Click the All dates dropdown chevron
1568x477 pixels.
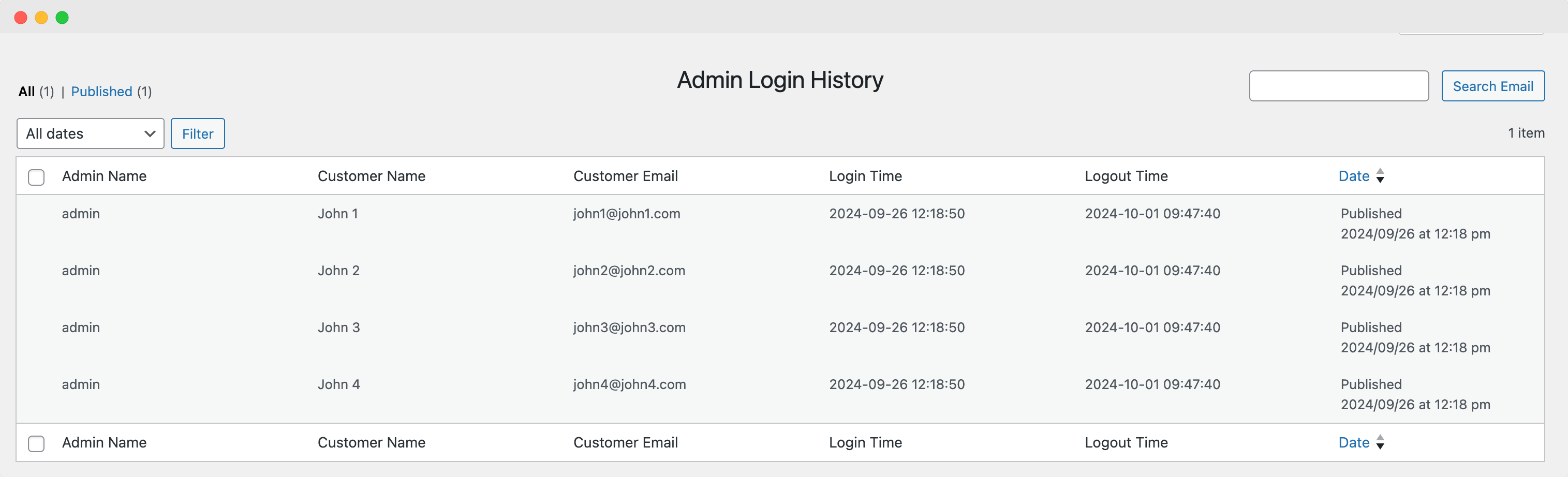[x=149, y=133]
